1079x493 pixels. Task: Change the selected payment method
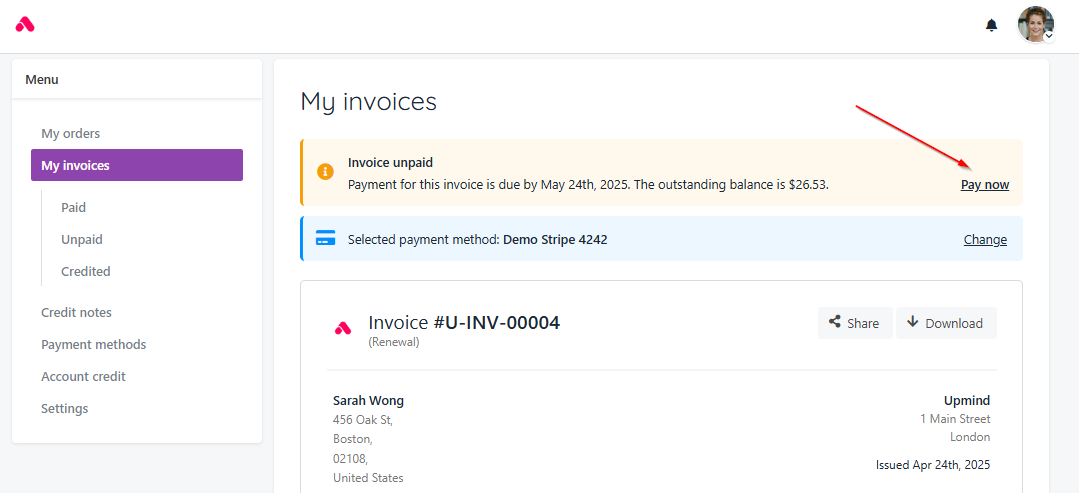tap(985, 240)
